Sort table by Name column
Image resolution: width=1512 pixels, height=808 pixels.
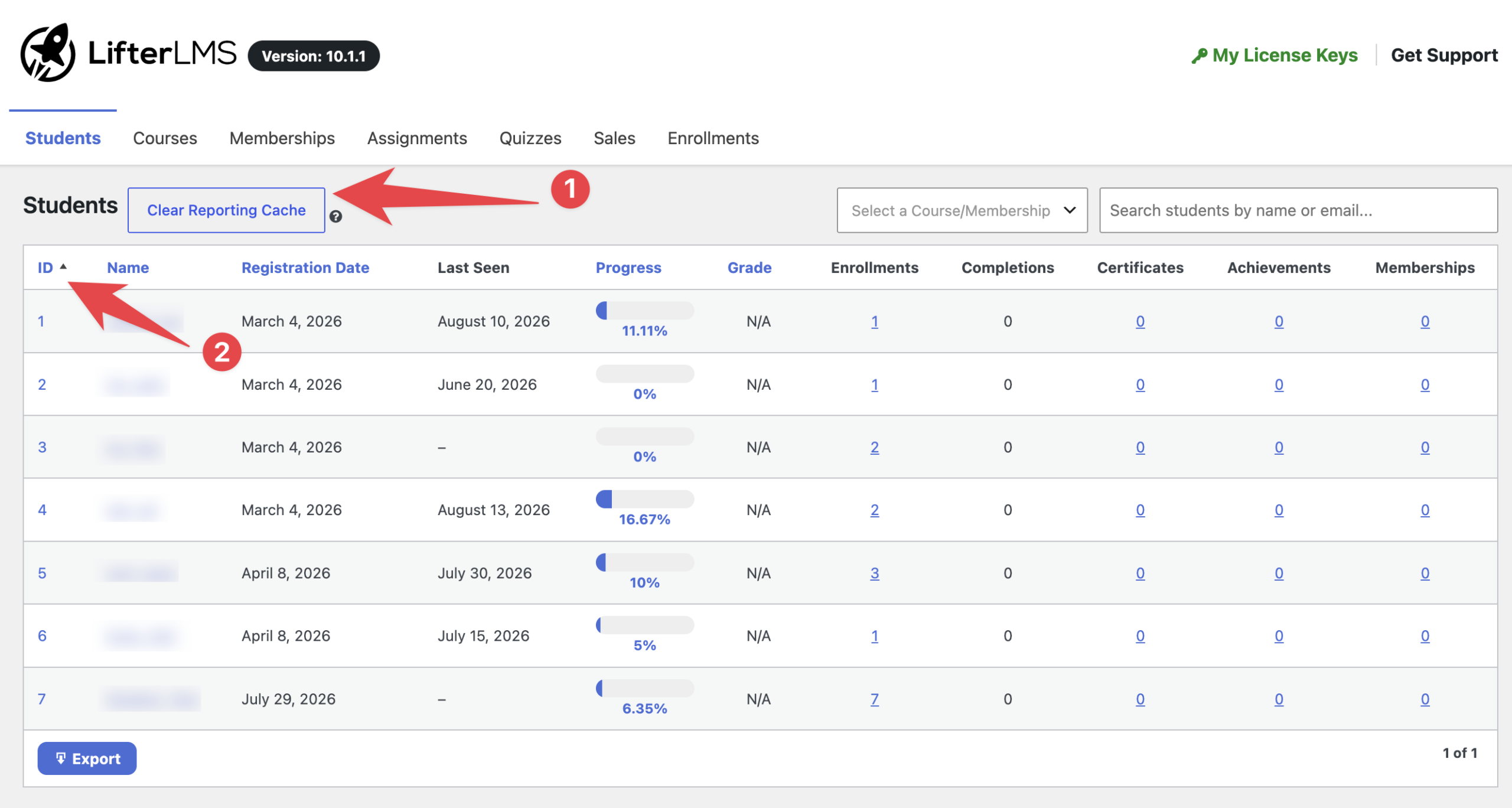[128, 268]
